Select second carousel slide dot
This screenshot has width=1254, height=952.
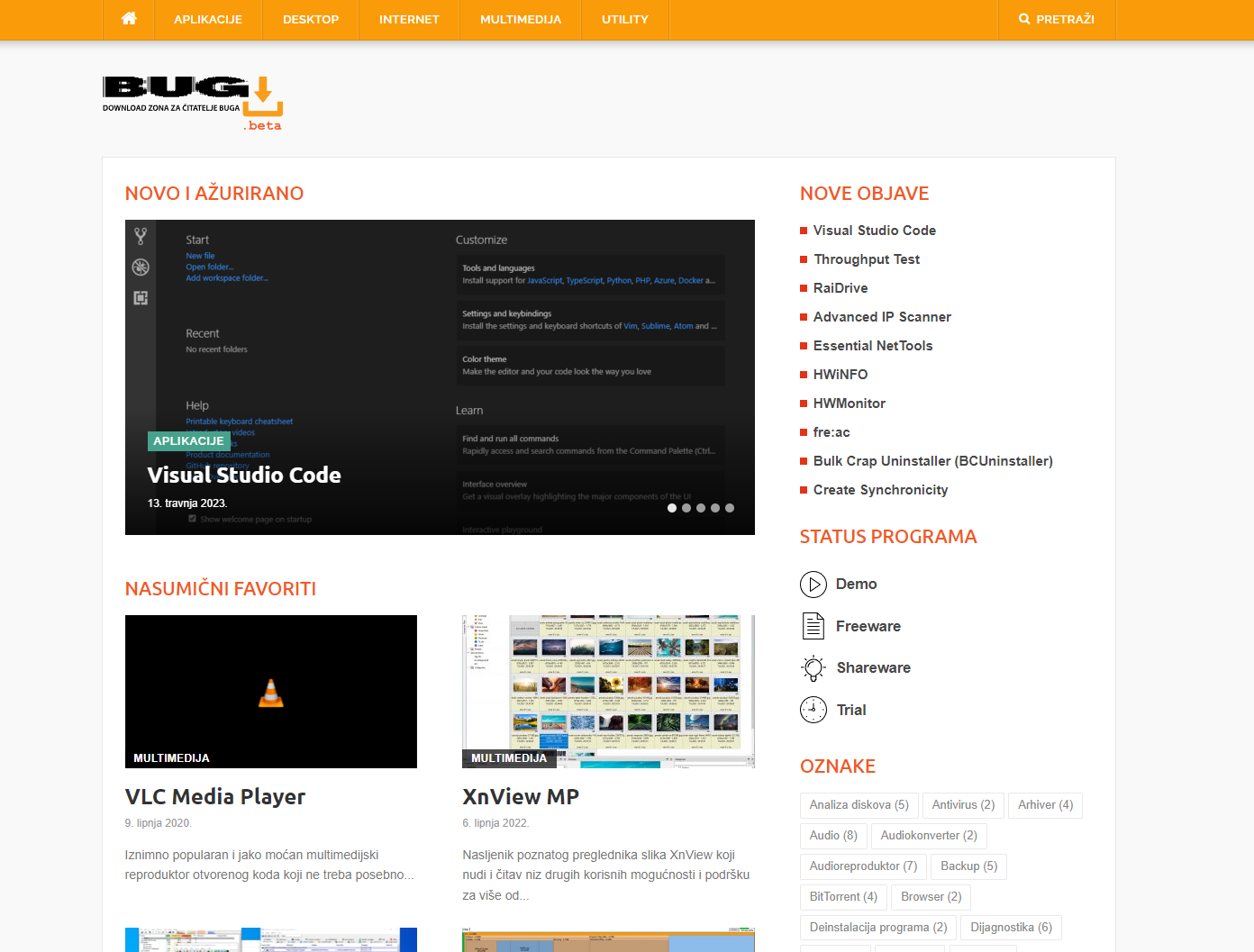pyautogui.click(x=686, y=508)
